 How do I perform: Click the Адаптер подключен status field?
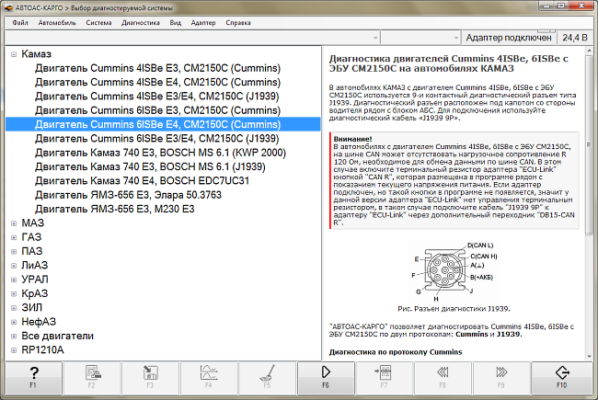click(x=509, y=38)
